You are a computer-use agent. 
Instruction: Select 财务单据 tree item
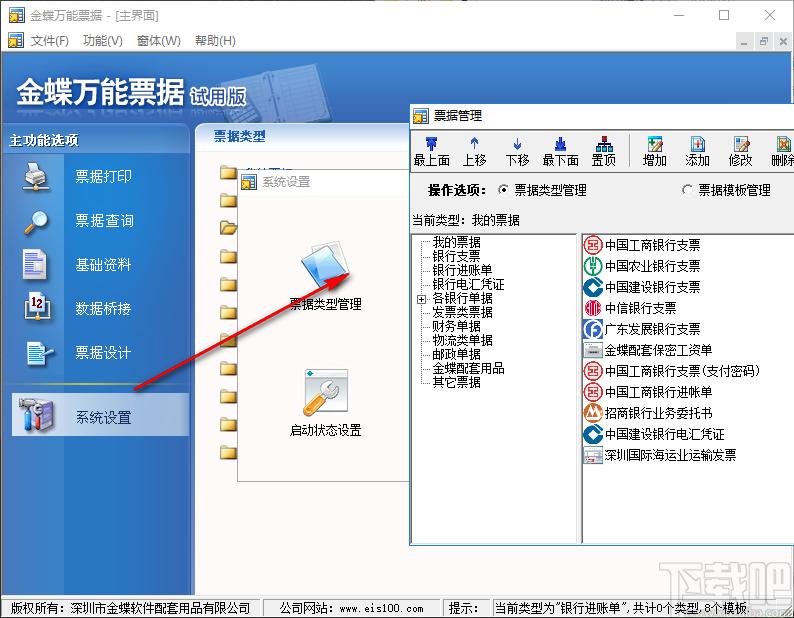click(x=456, y=326)
